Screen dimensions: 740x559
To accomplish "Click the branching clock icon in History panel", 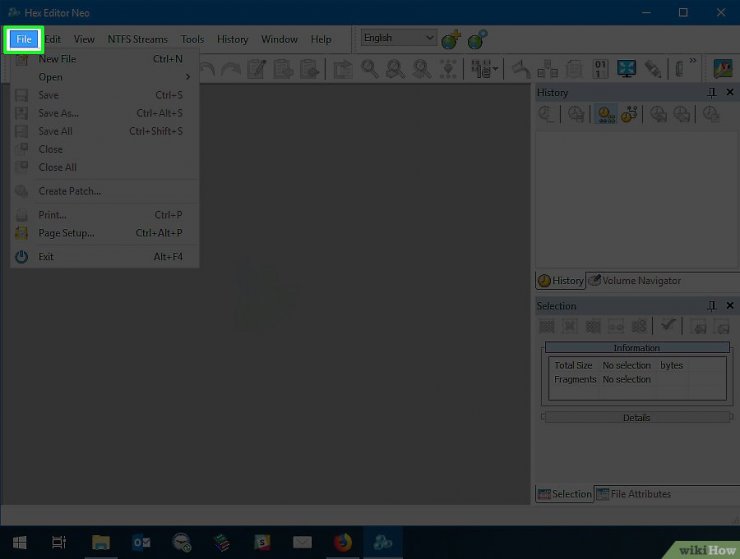I will pos(629,114).
